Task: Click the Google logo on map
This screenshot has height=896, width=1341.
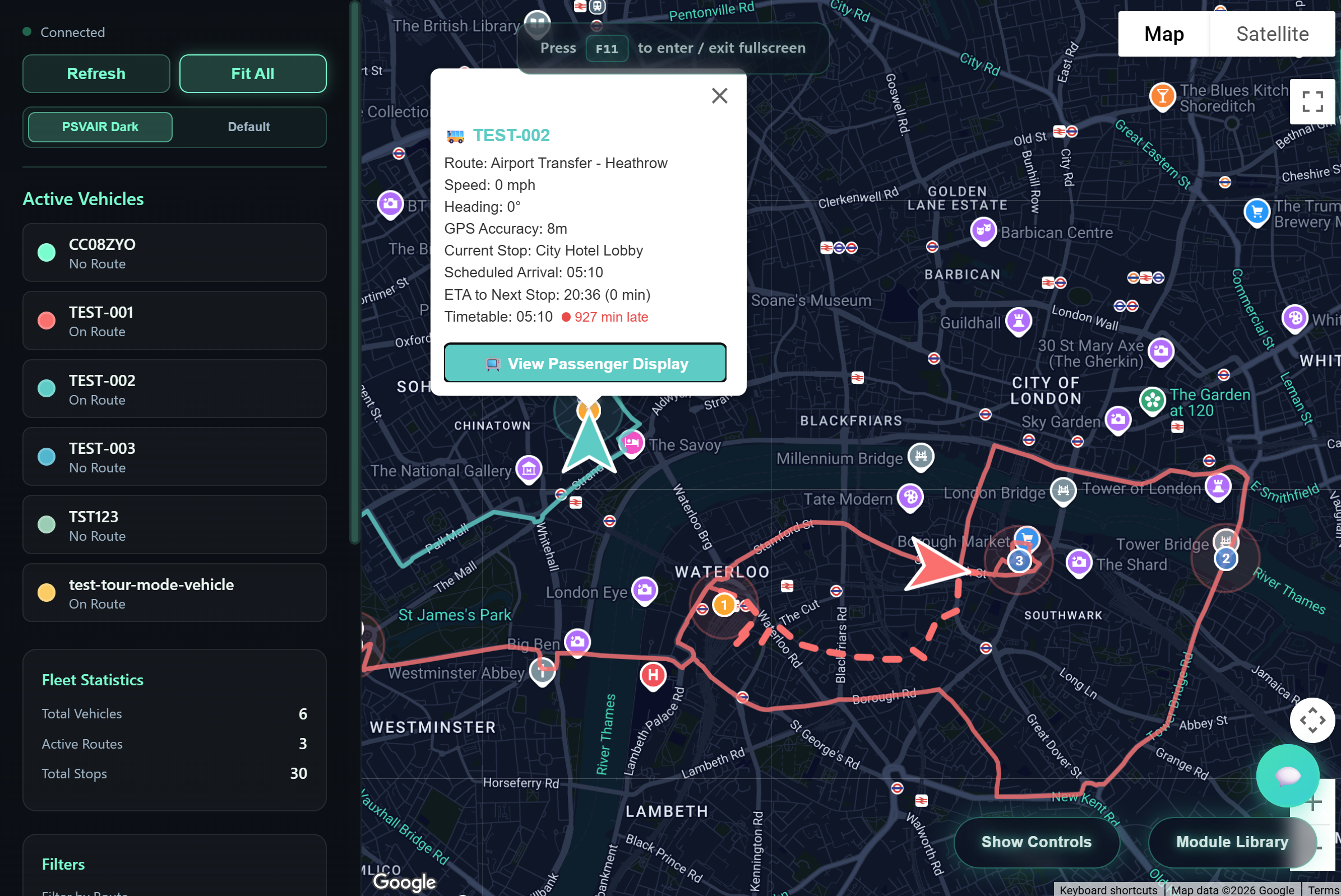Action: pyautogui.click(x=404, y=883)
